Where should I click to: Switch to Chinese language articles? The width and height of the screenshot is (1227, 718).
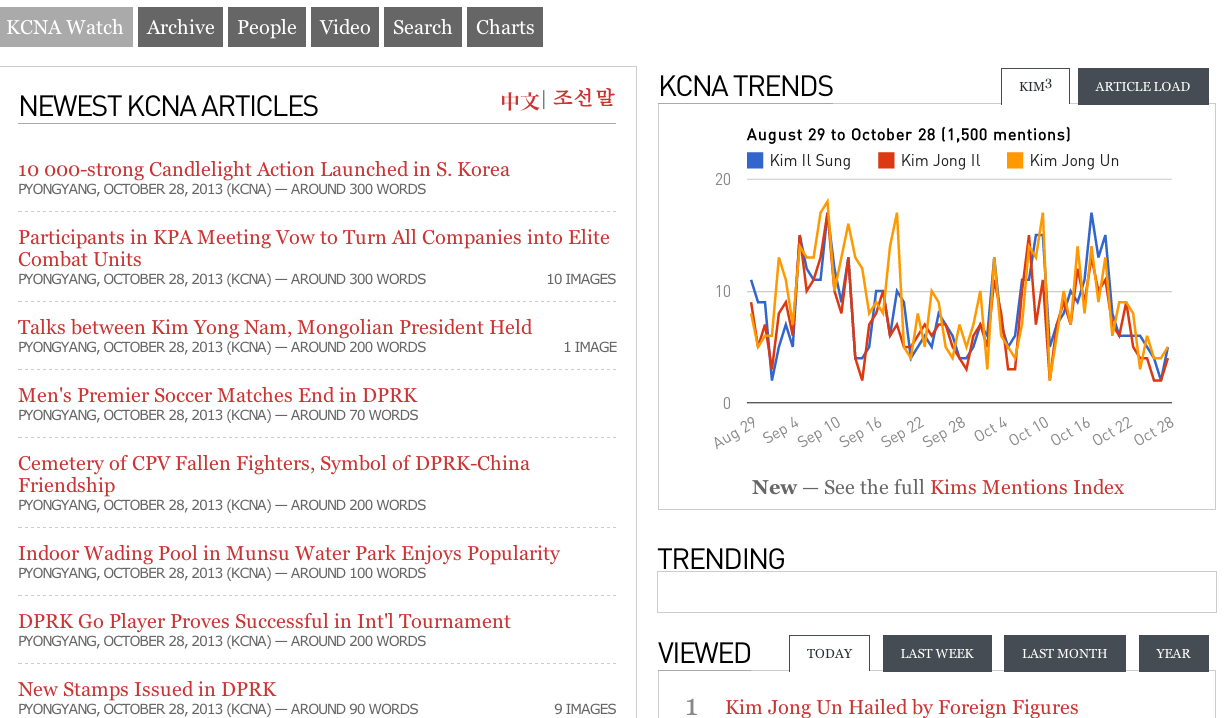point(520,100)
